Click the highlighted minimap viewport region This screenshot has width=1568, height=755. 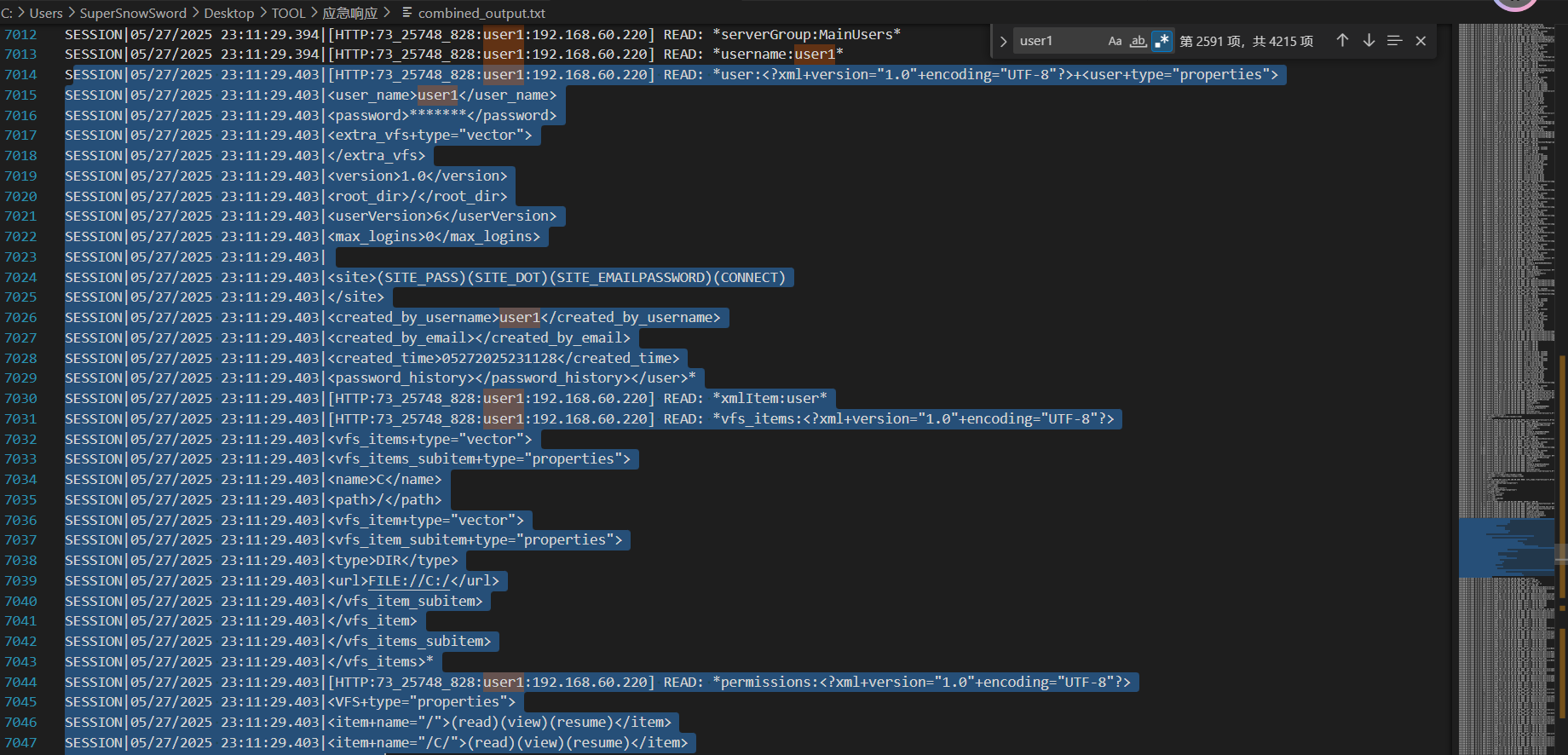point(1507,548)
